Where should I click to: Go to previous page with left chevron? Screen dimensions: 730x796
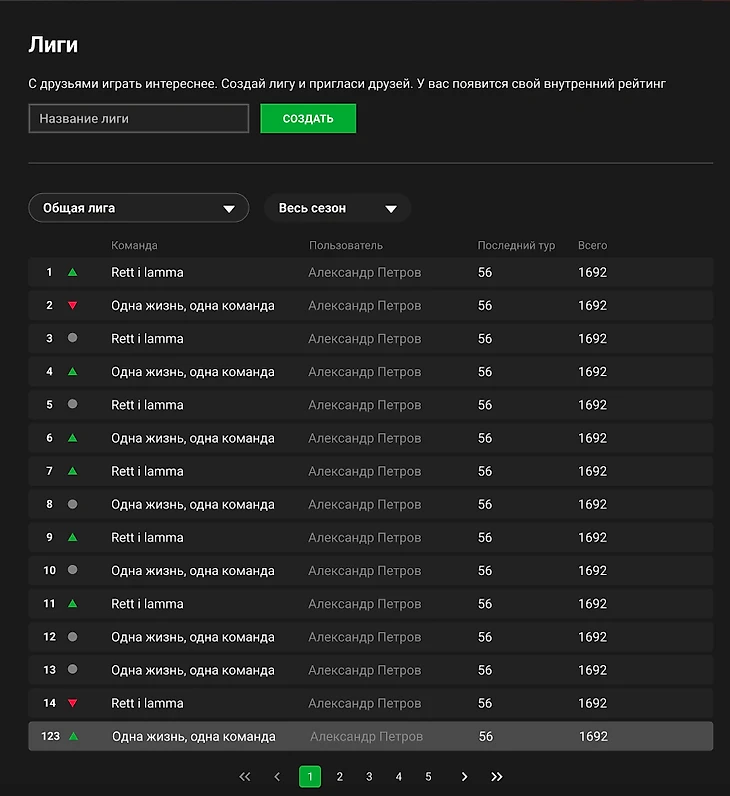[x=277, y=777]
